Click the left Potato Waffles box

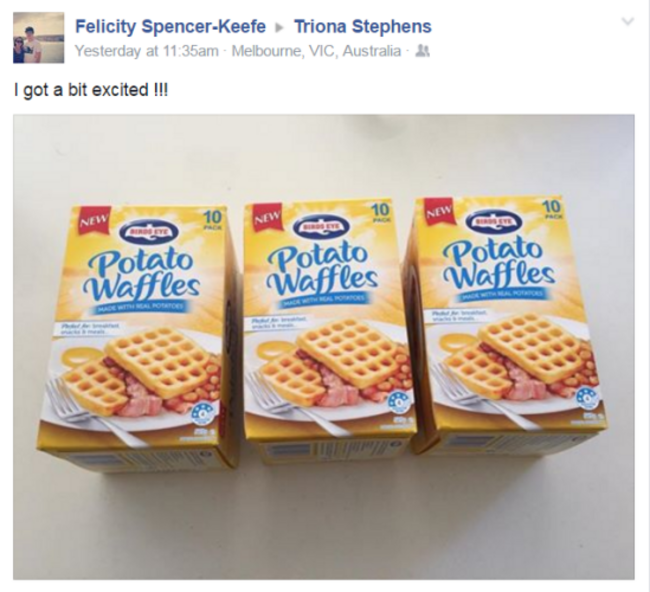pyautogui.click(x=137, y=336)
